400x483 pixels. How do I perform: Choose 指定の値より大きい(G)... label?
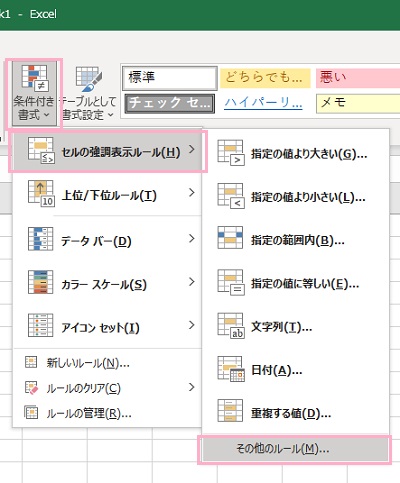pyautogui.click(x=309, y=154)
